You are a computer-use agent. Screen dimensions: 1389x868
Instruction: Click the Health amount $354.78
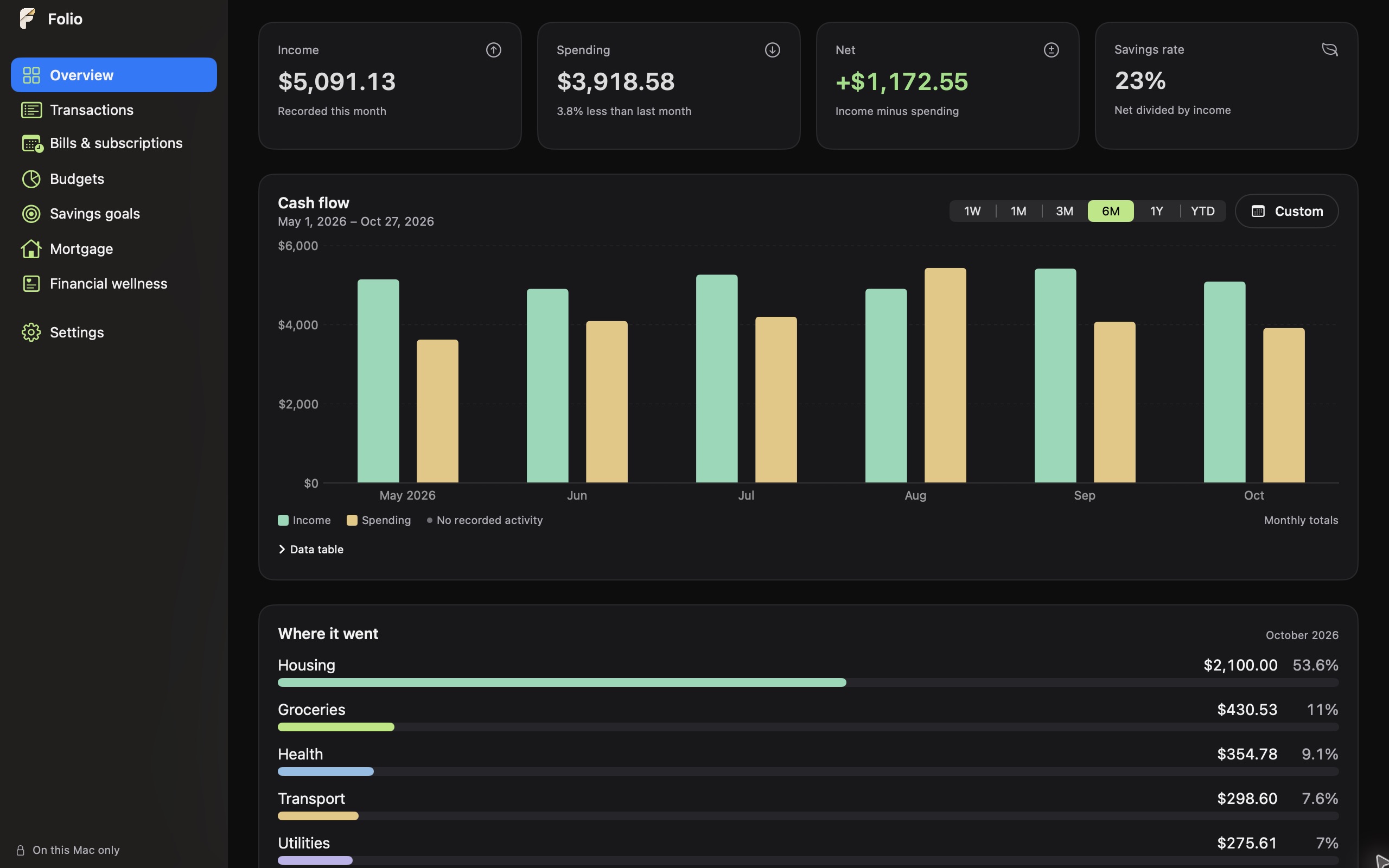pos(1247,754)
